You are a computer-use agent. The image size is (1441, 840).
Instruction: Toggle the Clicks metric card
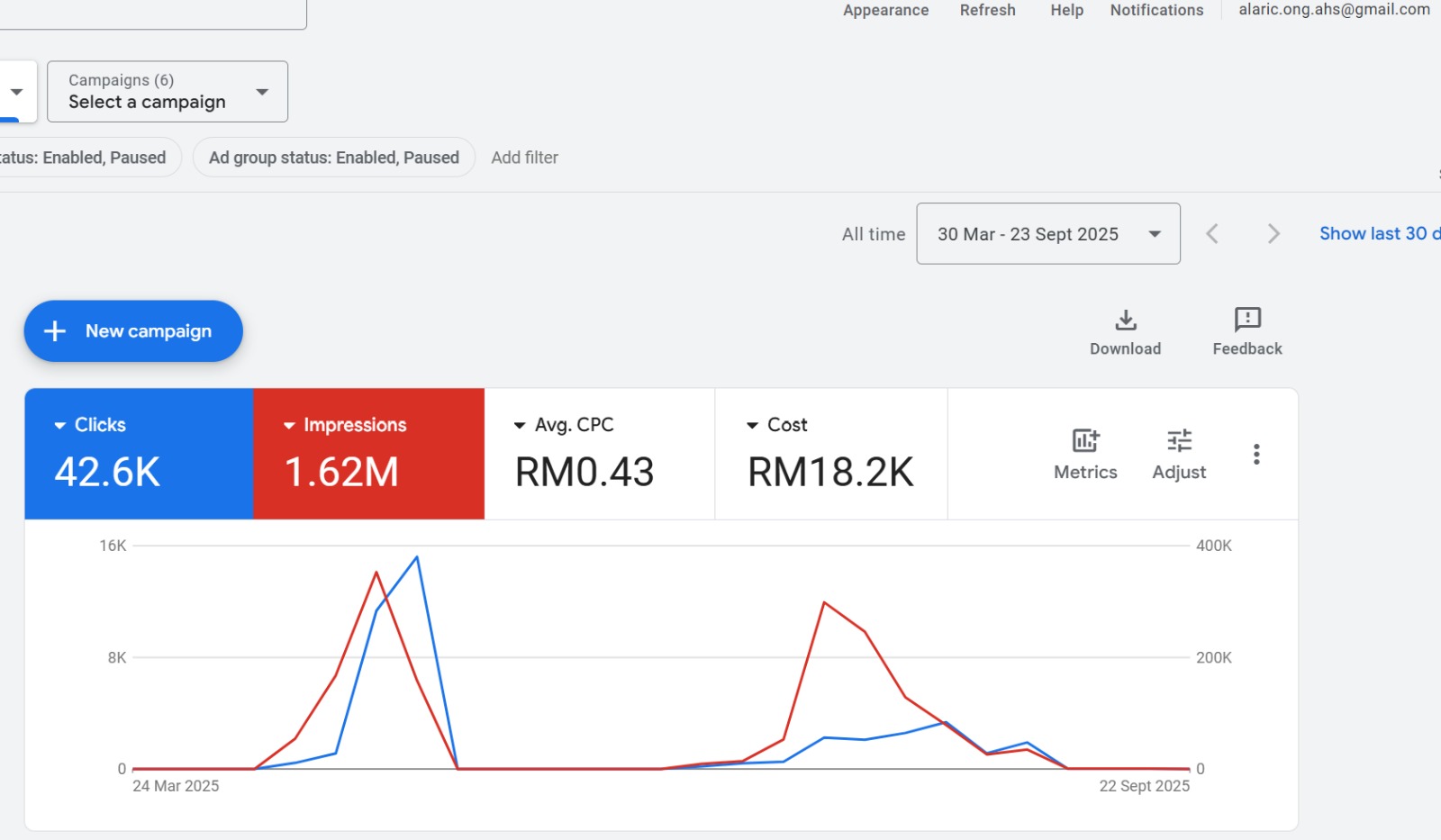coord(139,454)
